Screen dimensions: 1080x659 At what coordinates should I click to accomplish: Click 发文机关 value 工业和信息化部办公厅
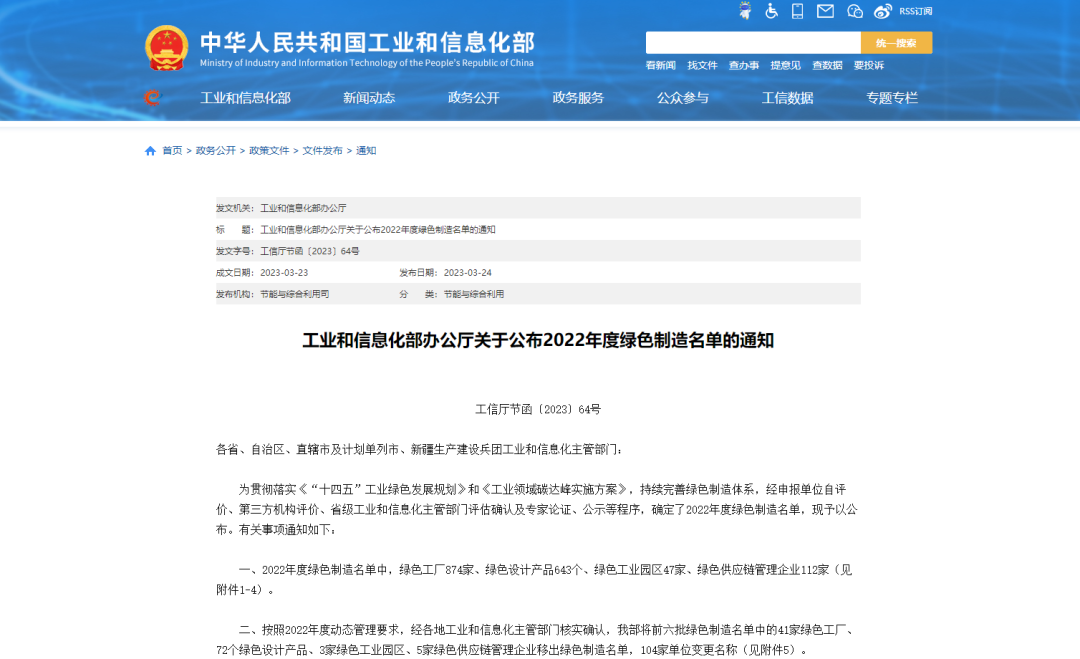(x=303, y=208)
